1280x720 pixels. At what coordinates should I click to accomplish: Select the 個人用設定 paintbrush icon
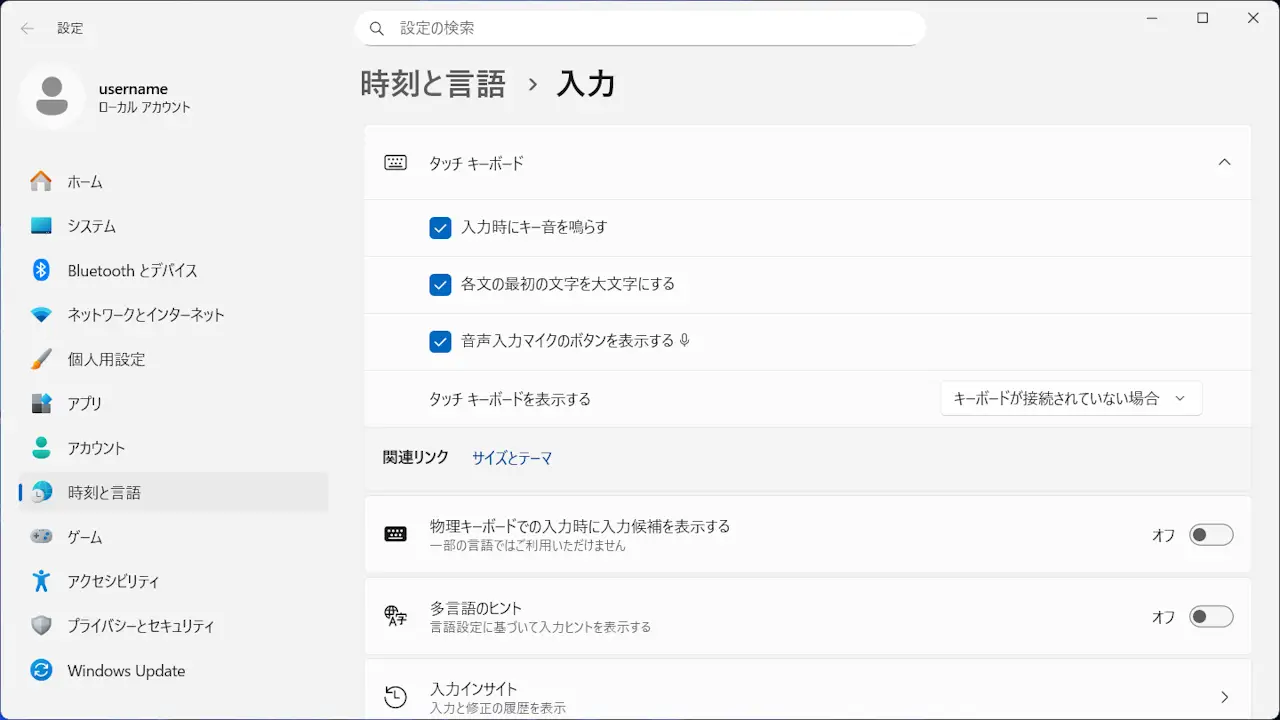coord(41,359)
